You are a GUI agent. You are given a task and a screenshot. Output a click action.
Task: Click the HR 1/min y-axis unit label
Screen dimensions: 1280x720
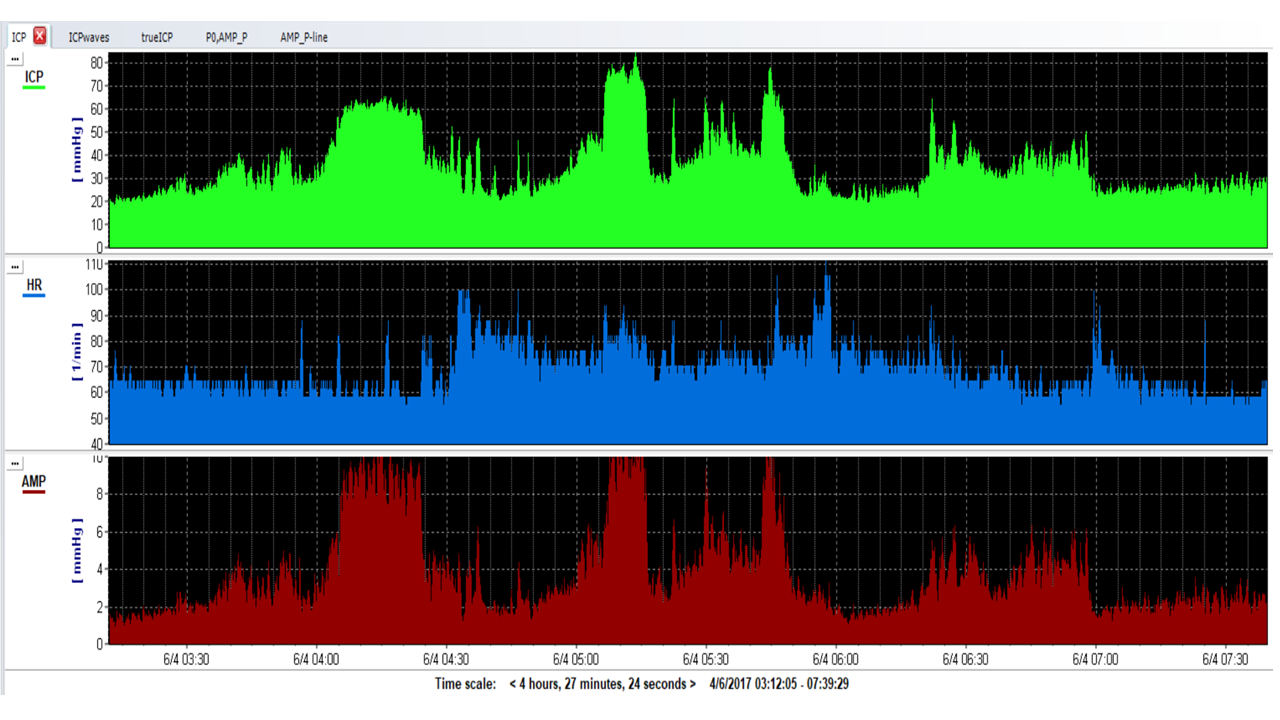click(x=77, y=352)
